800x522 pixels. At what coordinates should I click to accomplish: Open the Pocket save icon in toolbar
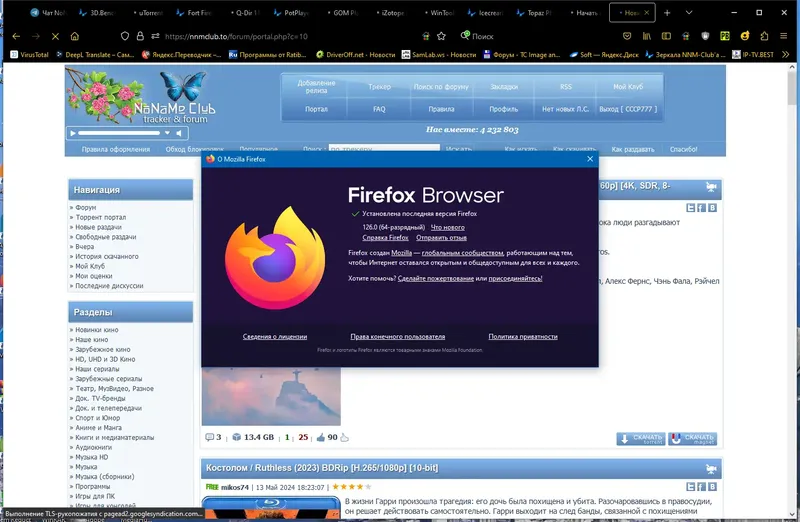pyautogui.click(x=627, y=36)
